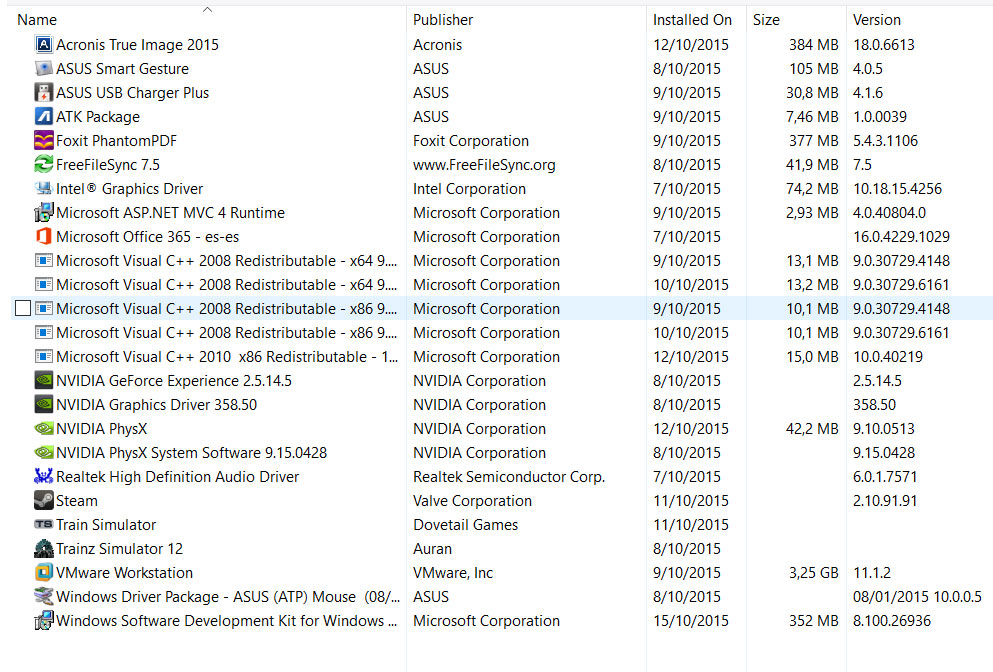Sort the list by the Name column
993x672 pixels.
pos(37,20)
